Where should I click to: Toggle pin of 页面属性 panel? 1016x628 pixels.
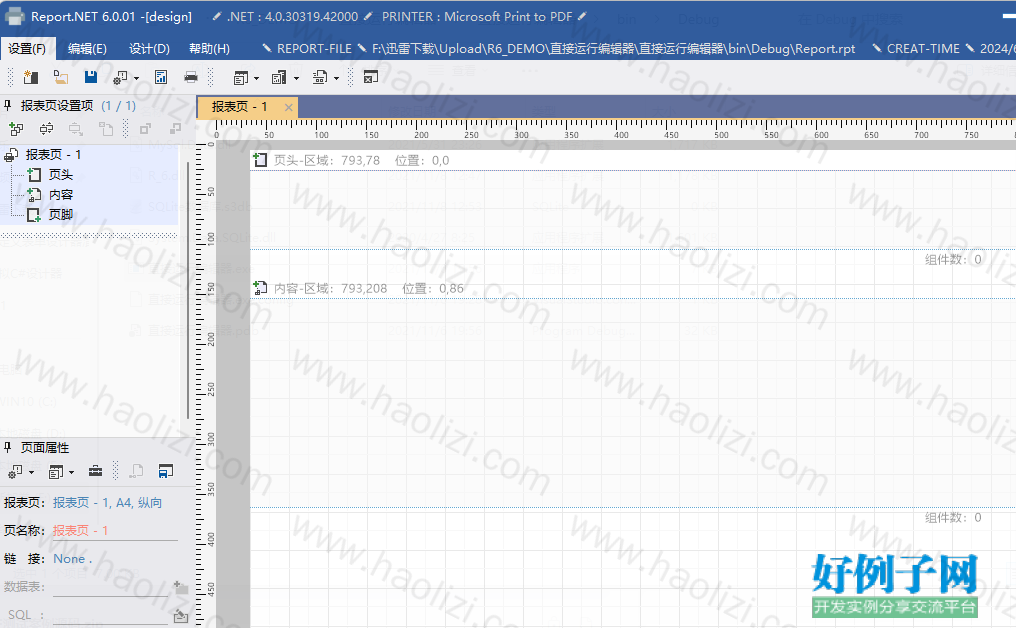click(x=8, y=447)
